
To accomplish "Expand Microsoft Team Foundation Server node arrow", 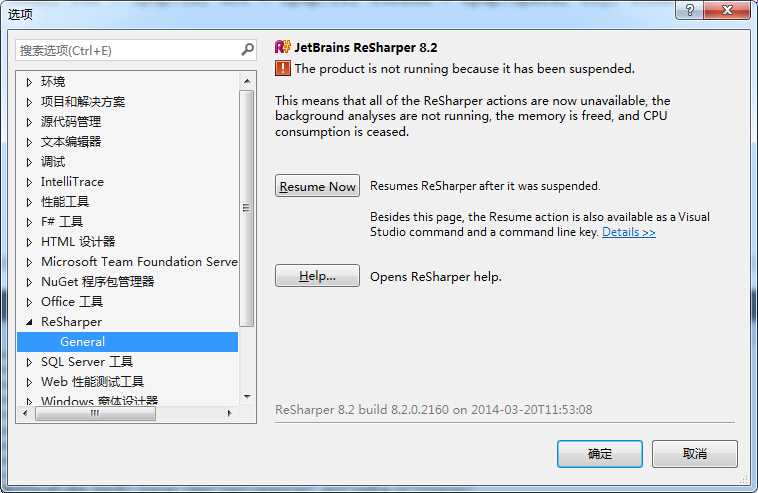I will tap(29, 262).
